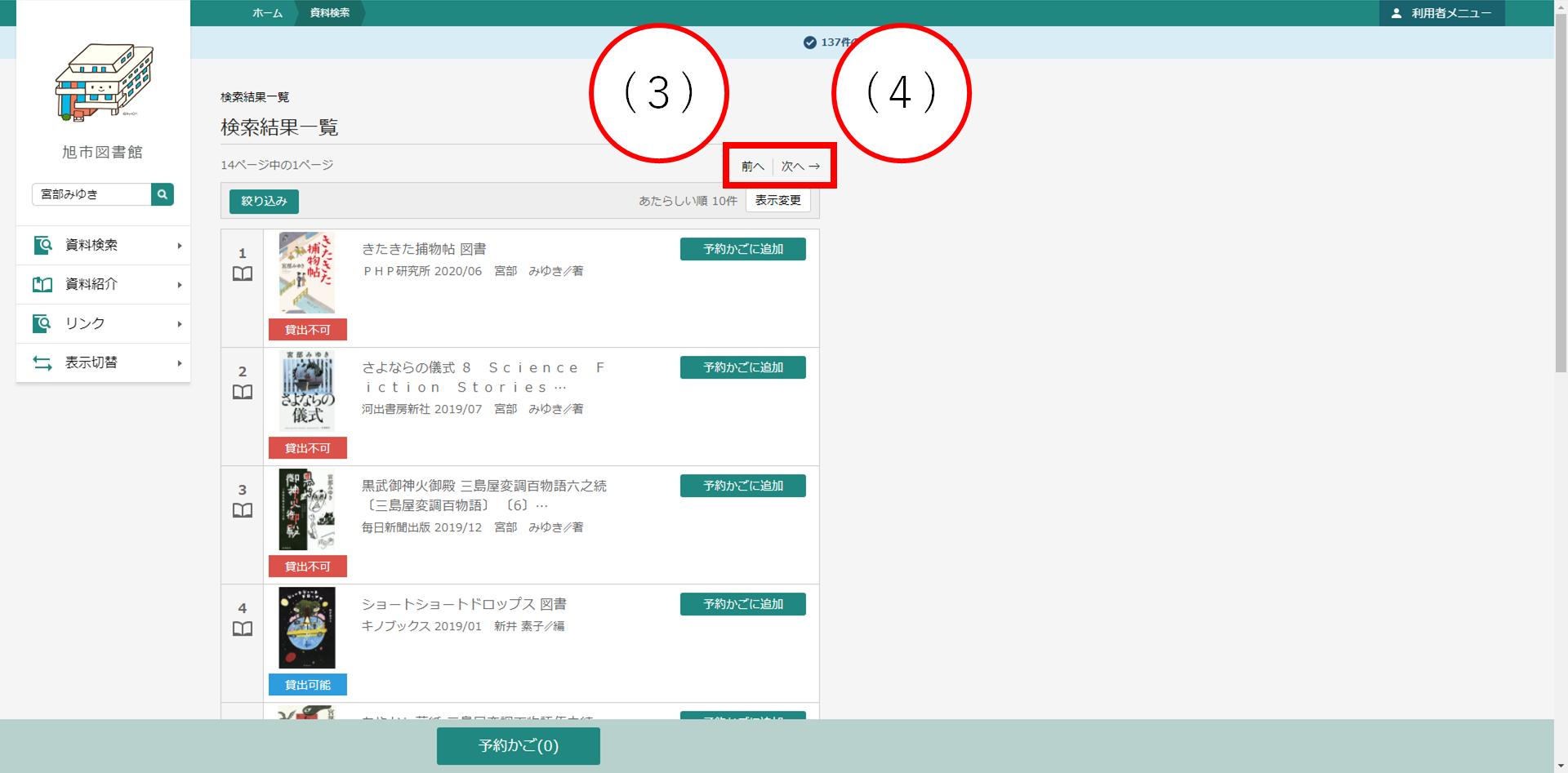Viewport: 1568px width, 773px height.
Task: Click the 旭市図書館 library name
Action: click(x=103, y=152)
